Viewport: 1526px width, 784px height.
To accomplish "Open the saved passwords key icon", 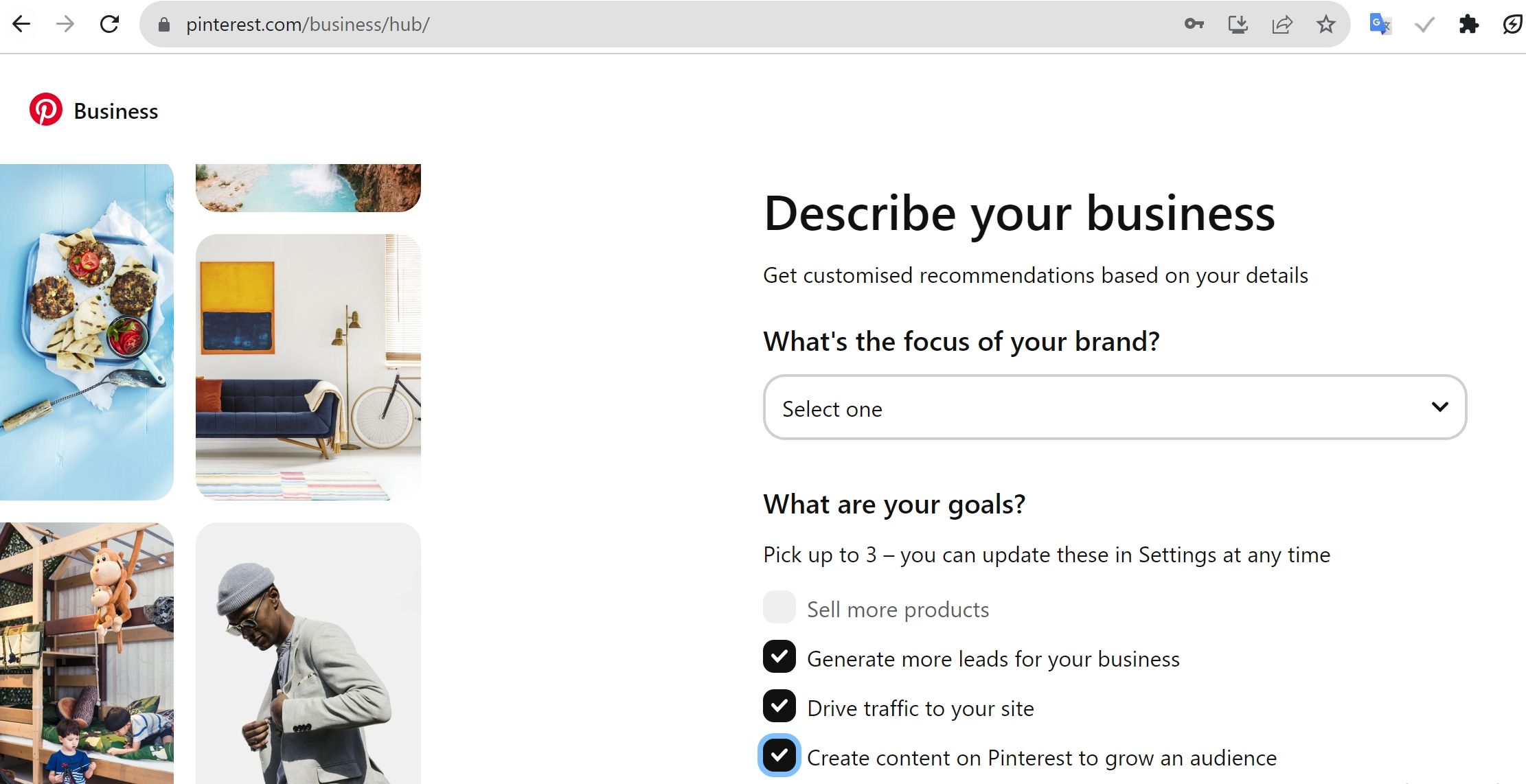I will (x=1194, y=25).
